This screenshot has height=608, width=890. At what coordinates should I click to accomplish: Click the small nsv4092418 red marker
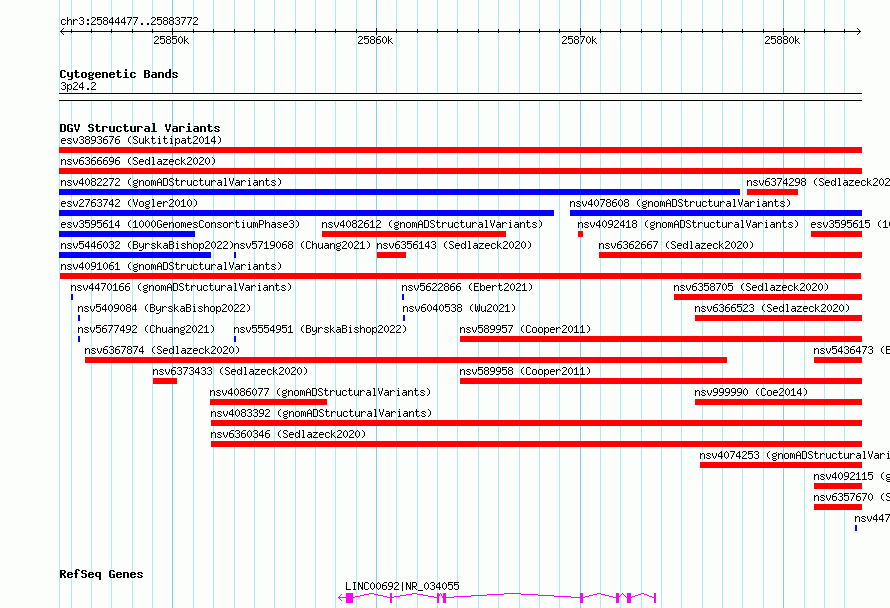click(580, 234)
